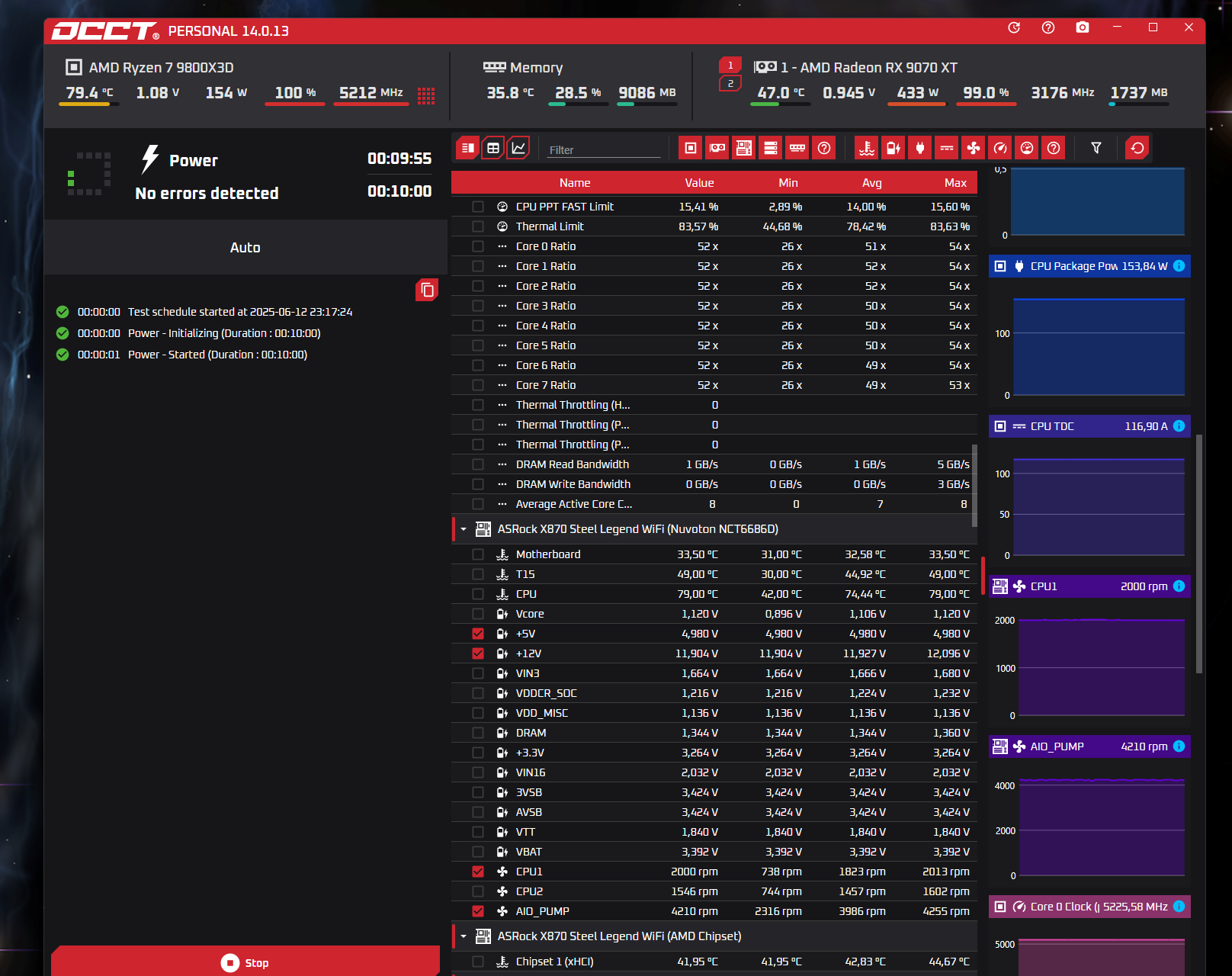This screenshot has width=1232, height=976.
Task: Show info for the AIO_PUMP graph
Action: [x=1179, y=746]
